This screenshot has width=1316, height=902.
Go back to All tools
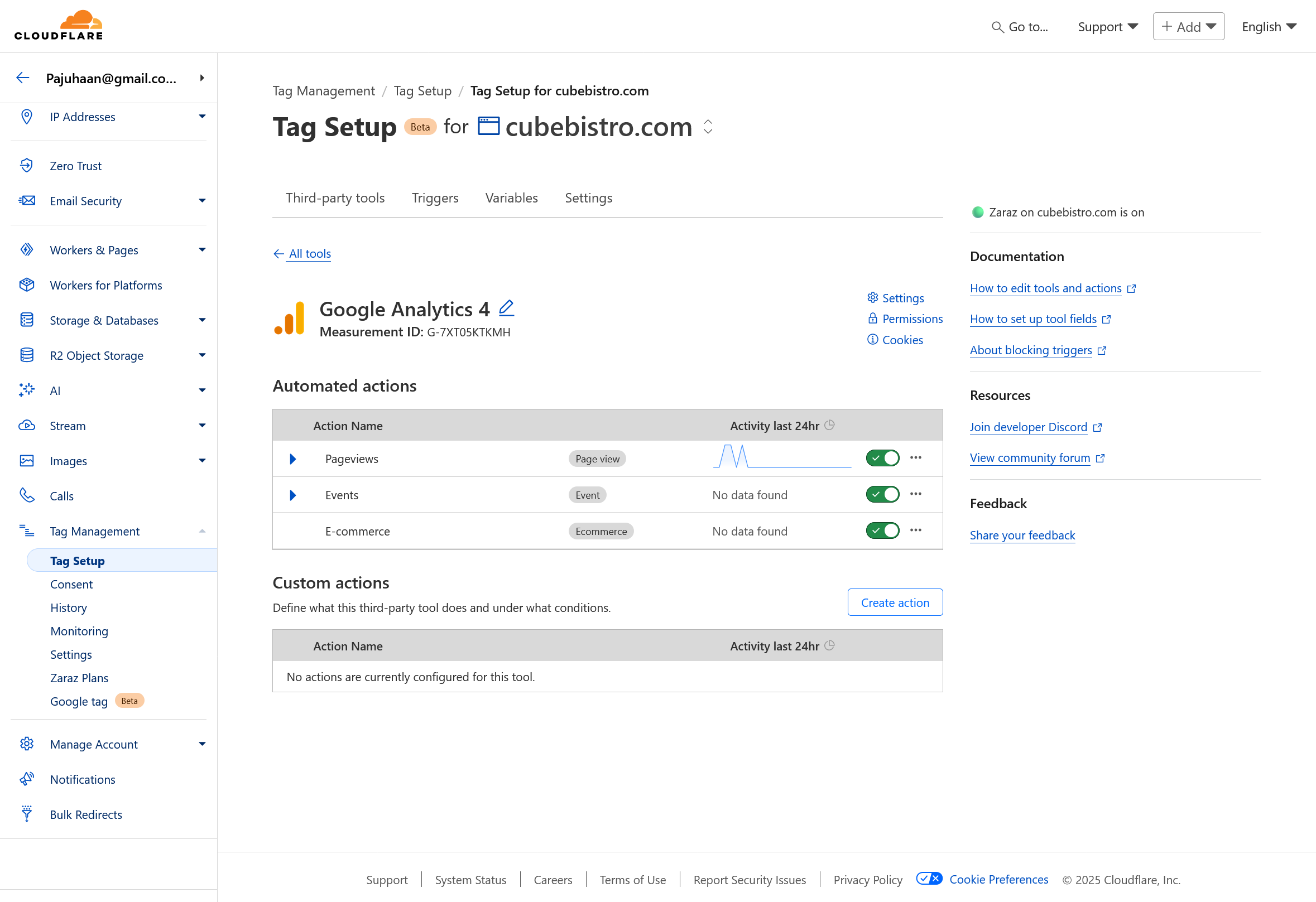point(302,253)
